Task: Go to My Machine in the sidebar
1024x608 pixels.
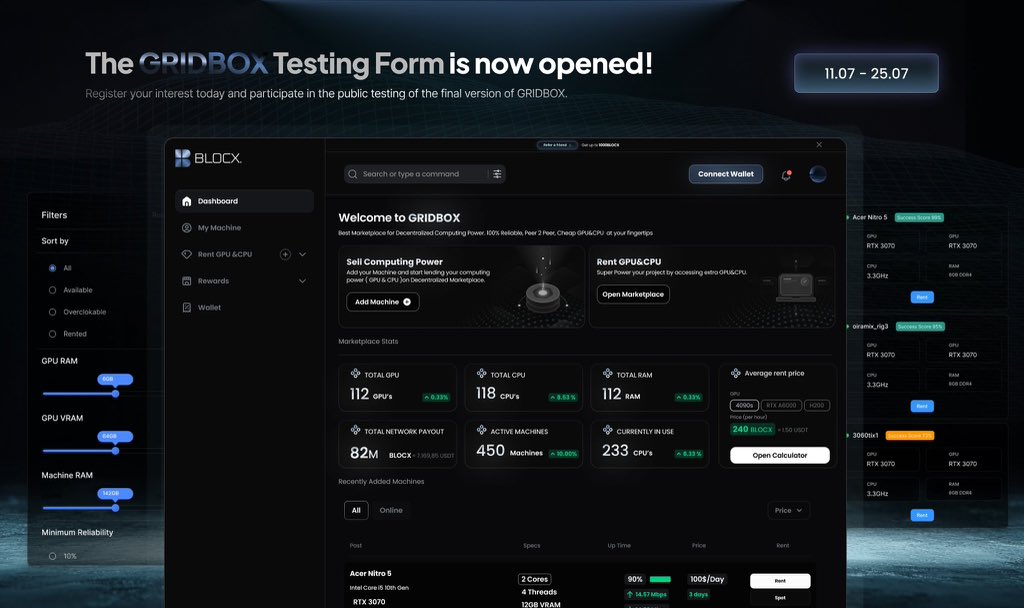Action: (219, 228)
